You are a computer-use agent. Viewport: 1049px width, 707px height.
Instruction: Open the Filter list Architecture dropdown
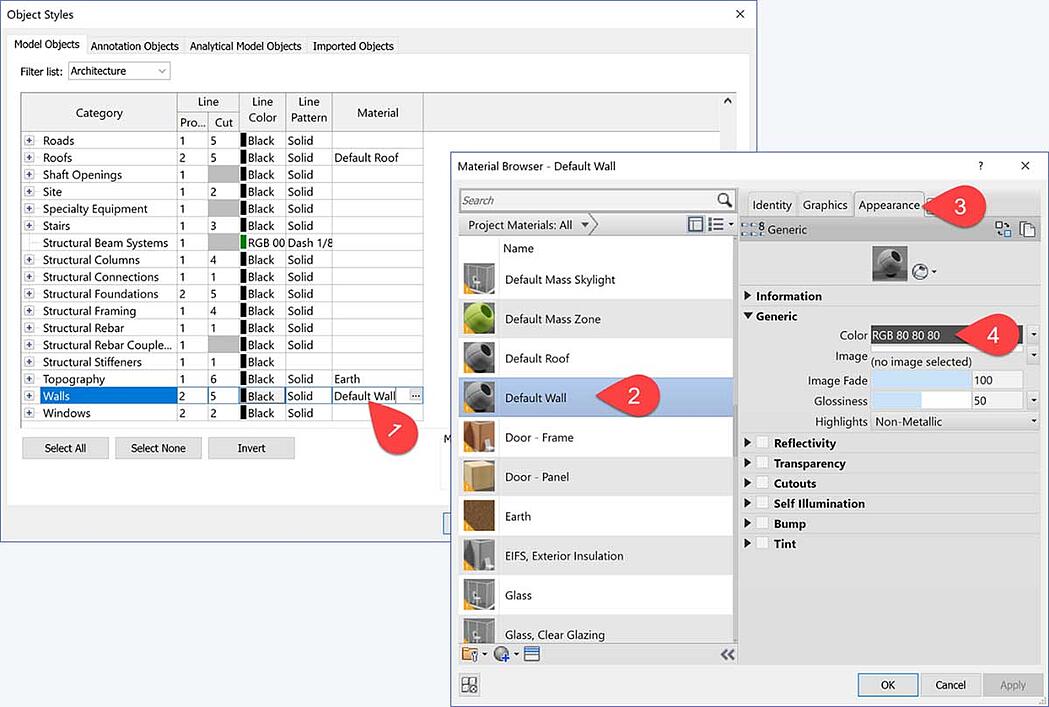click(119, 71)
